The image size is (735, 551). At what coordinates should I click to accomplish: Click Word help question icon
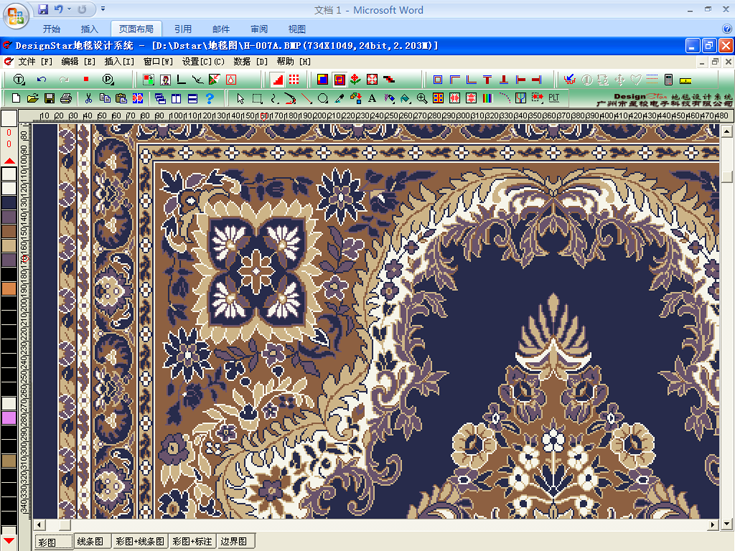pyautogui.click(x=727, y=29)
